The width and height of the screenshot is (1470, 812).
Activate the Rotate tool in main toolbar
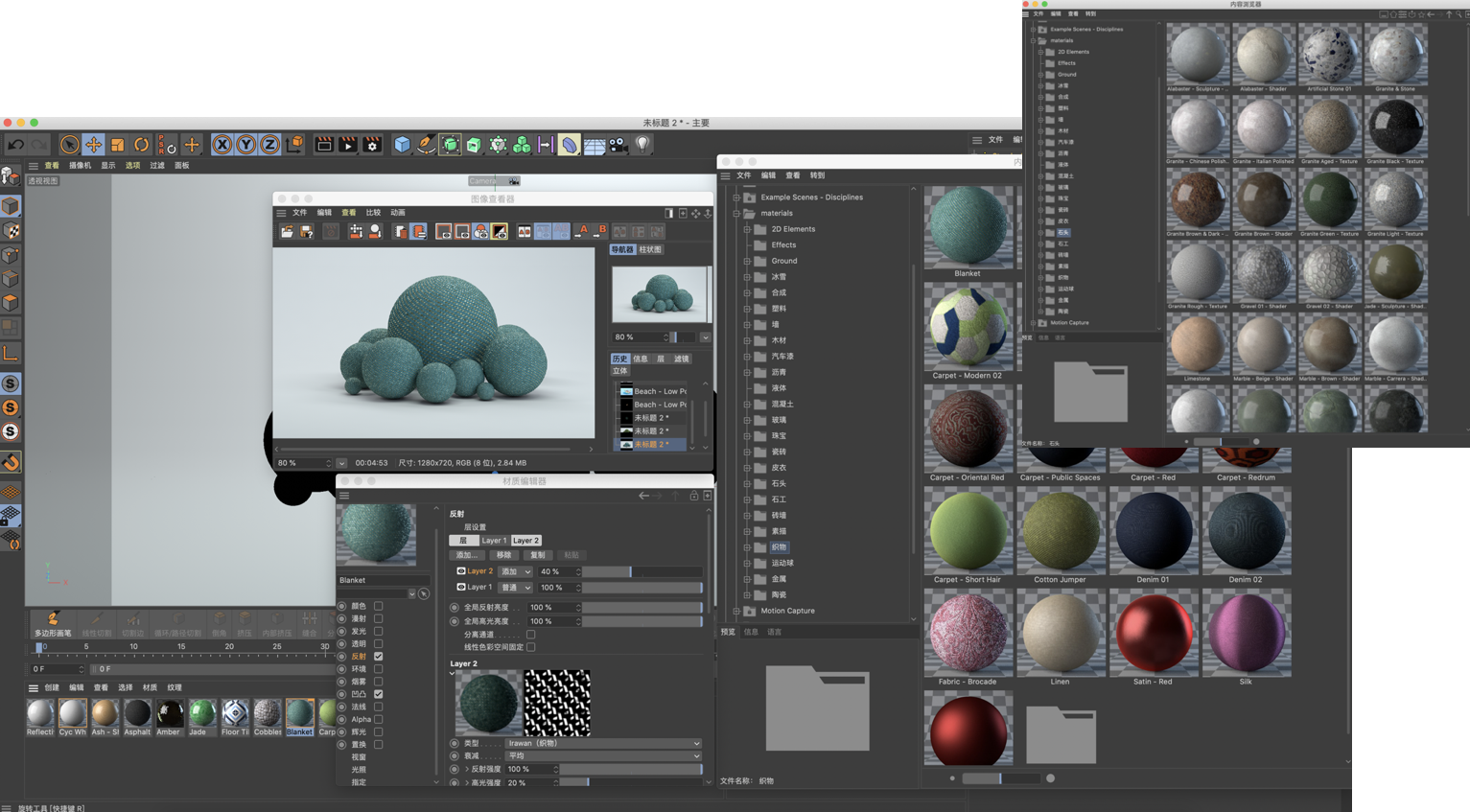coord(141,145)
